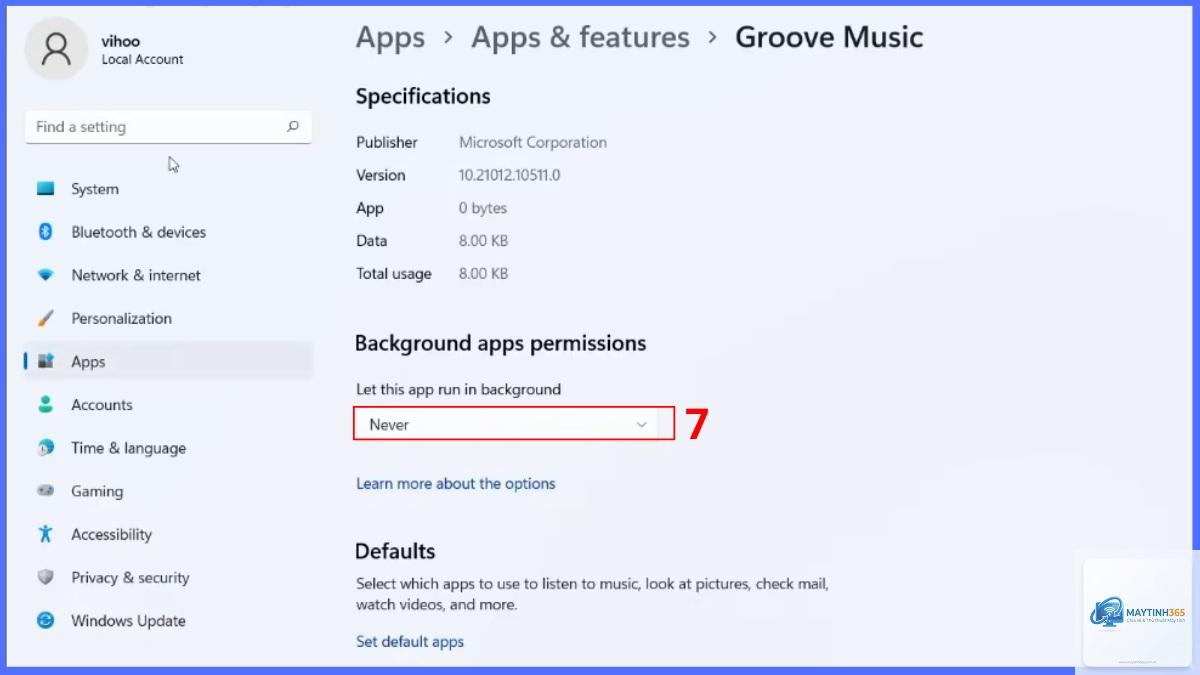Viewport: 1200px width, 675px height.
Task: Click the Defaults heading
Action: (x=395, y=551)
